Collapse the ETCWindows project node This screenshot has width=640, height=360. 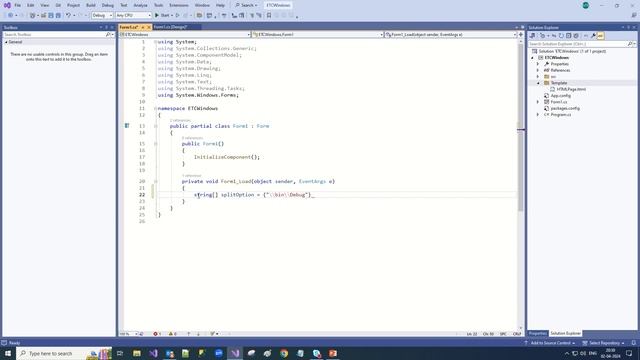click(532, 58)
